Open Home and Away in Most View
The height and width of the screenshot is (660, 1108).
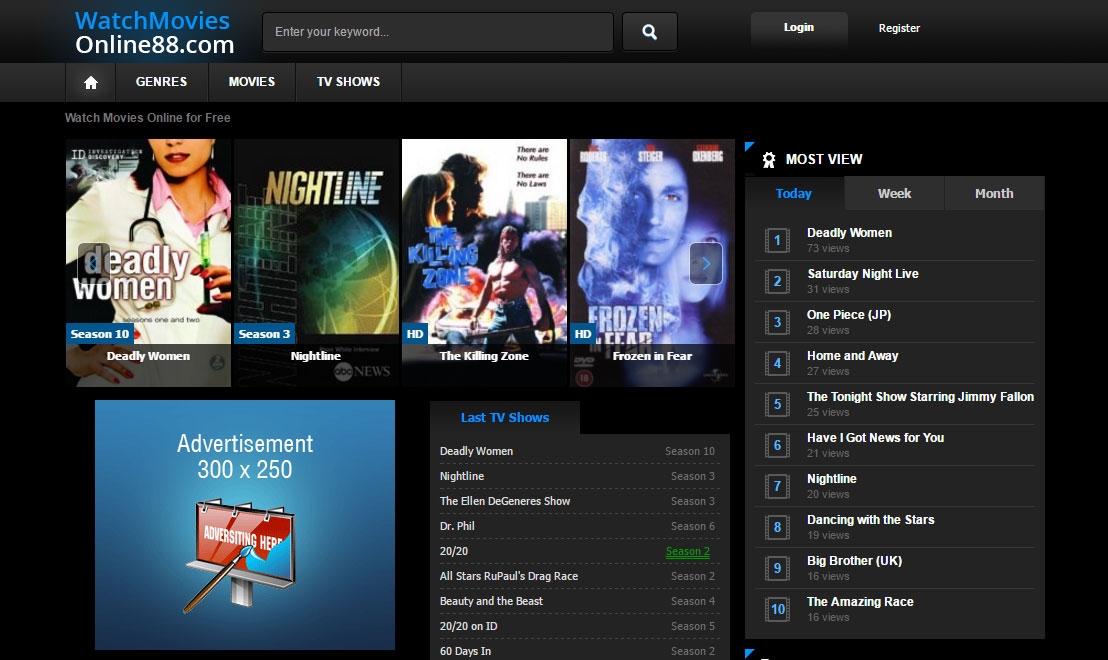pyautogui.click(x=852, y=355)
